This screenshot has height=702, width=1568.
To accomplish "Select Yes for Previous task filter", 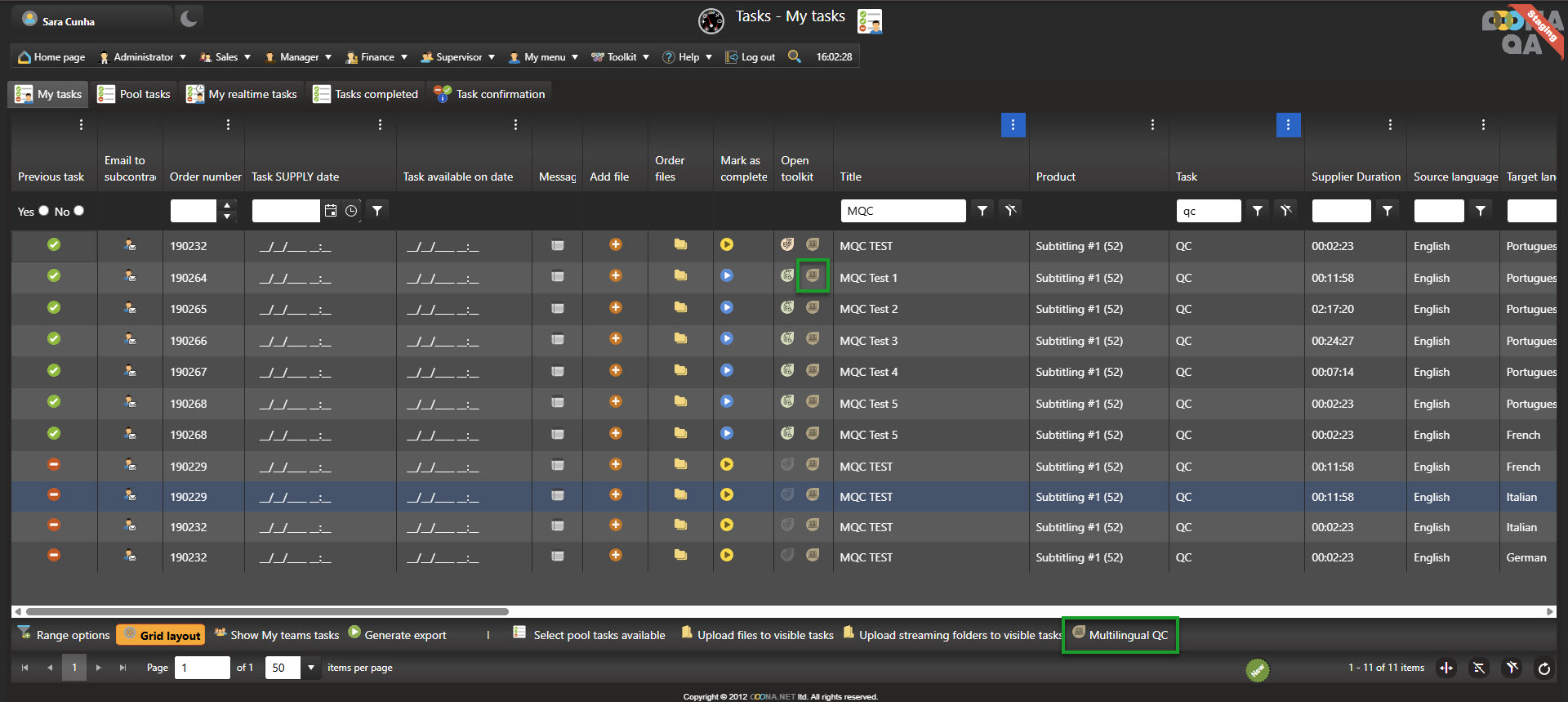I will pos(44,211).
